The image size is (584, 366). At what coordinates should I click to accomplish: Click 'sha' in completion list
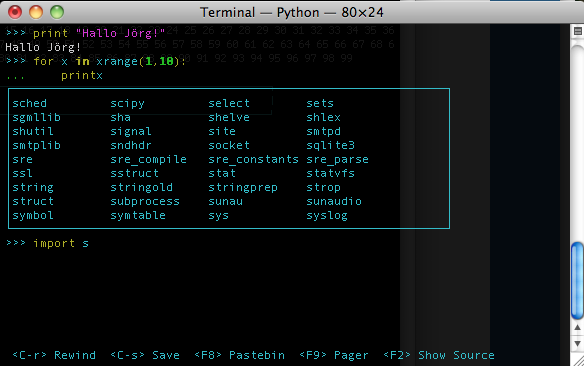point(120,117)
